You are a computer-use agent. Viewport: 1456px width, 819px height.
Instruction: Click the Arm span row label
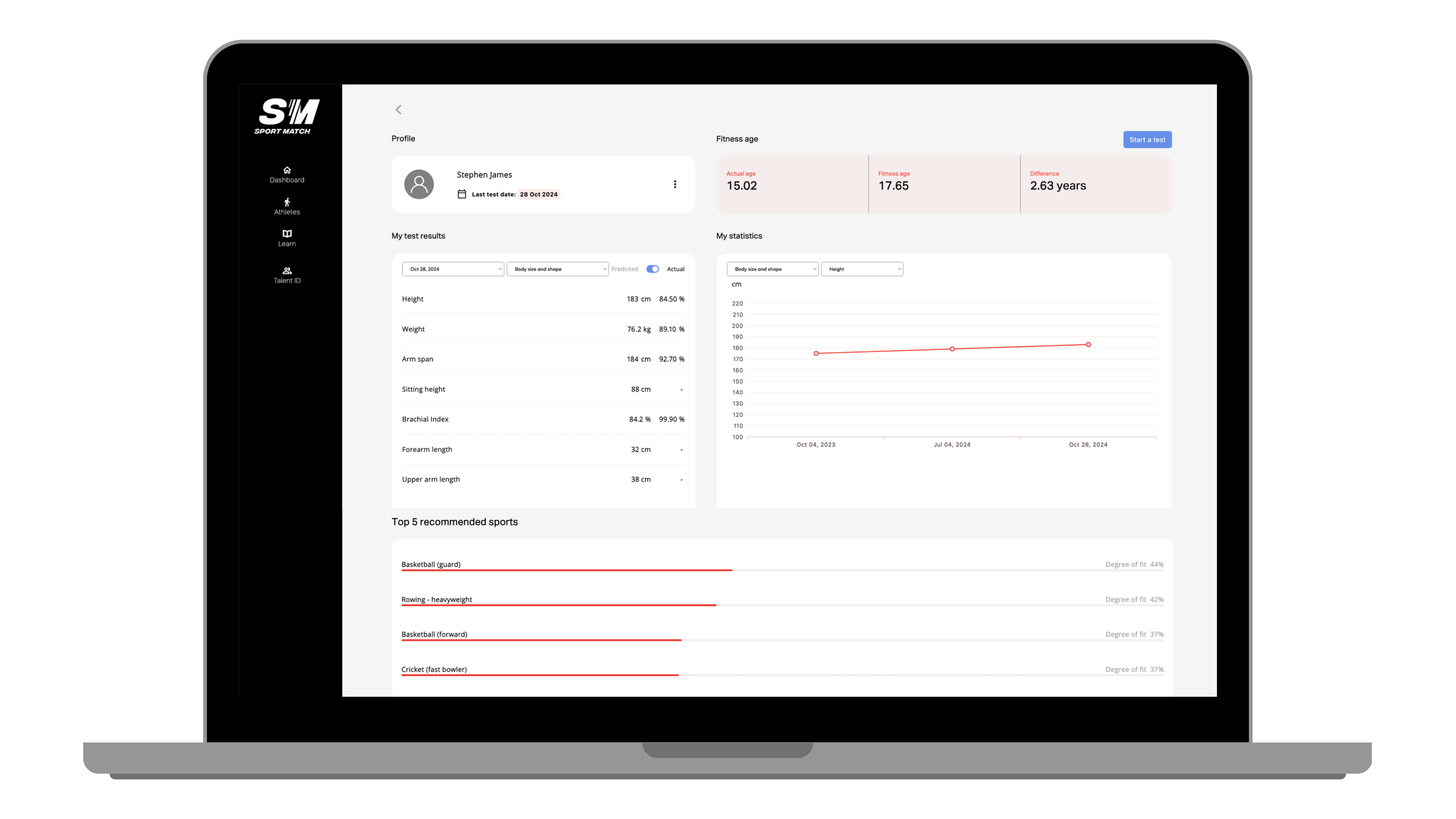coord(418,359)
